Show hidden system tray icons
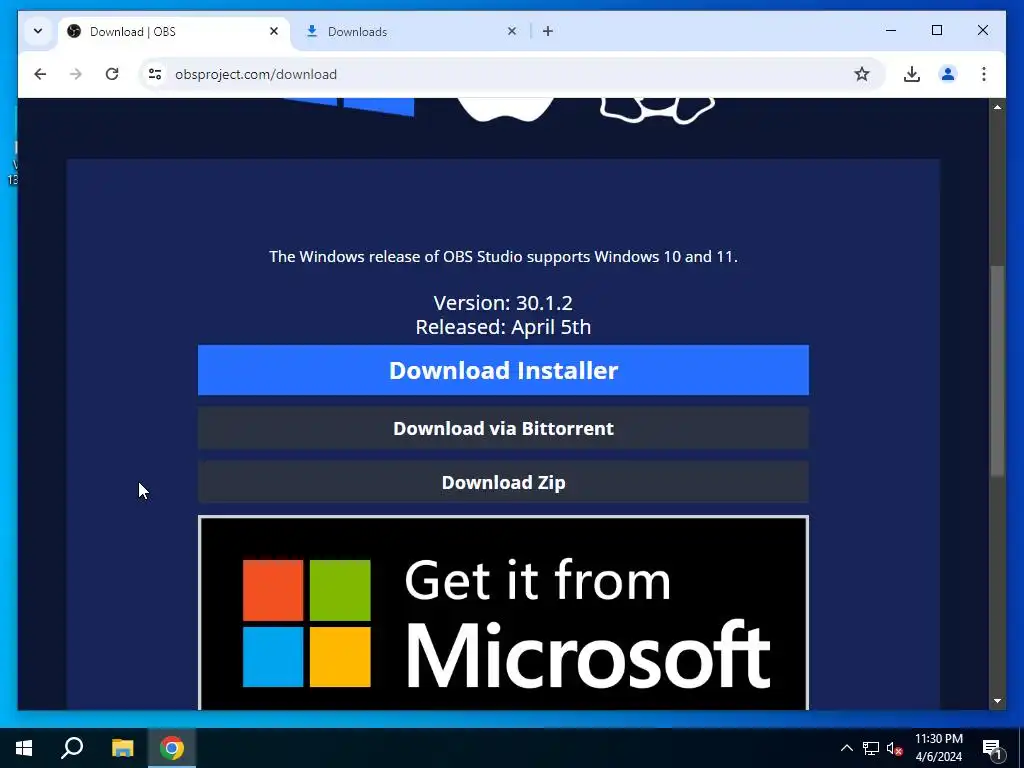 (846, 748)
